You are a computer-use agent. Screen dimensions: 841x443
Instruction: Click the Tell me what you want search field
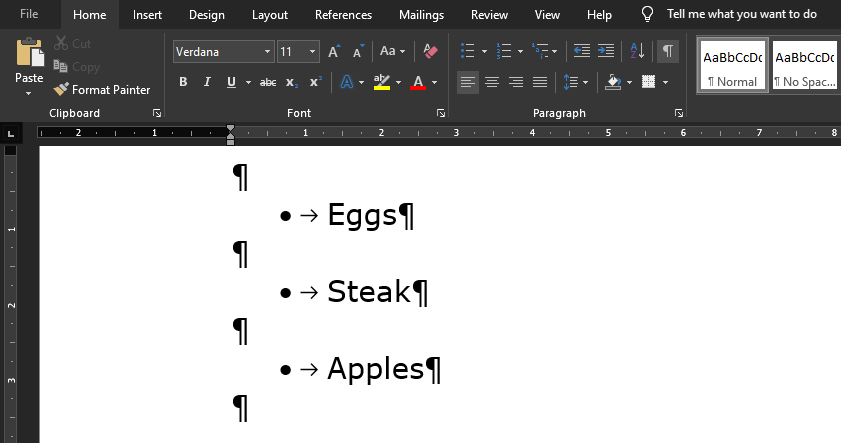741,15
